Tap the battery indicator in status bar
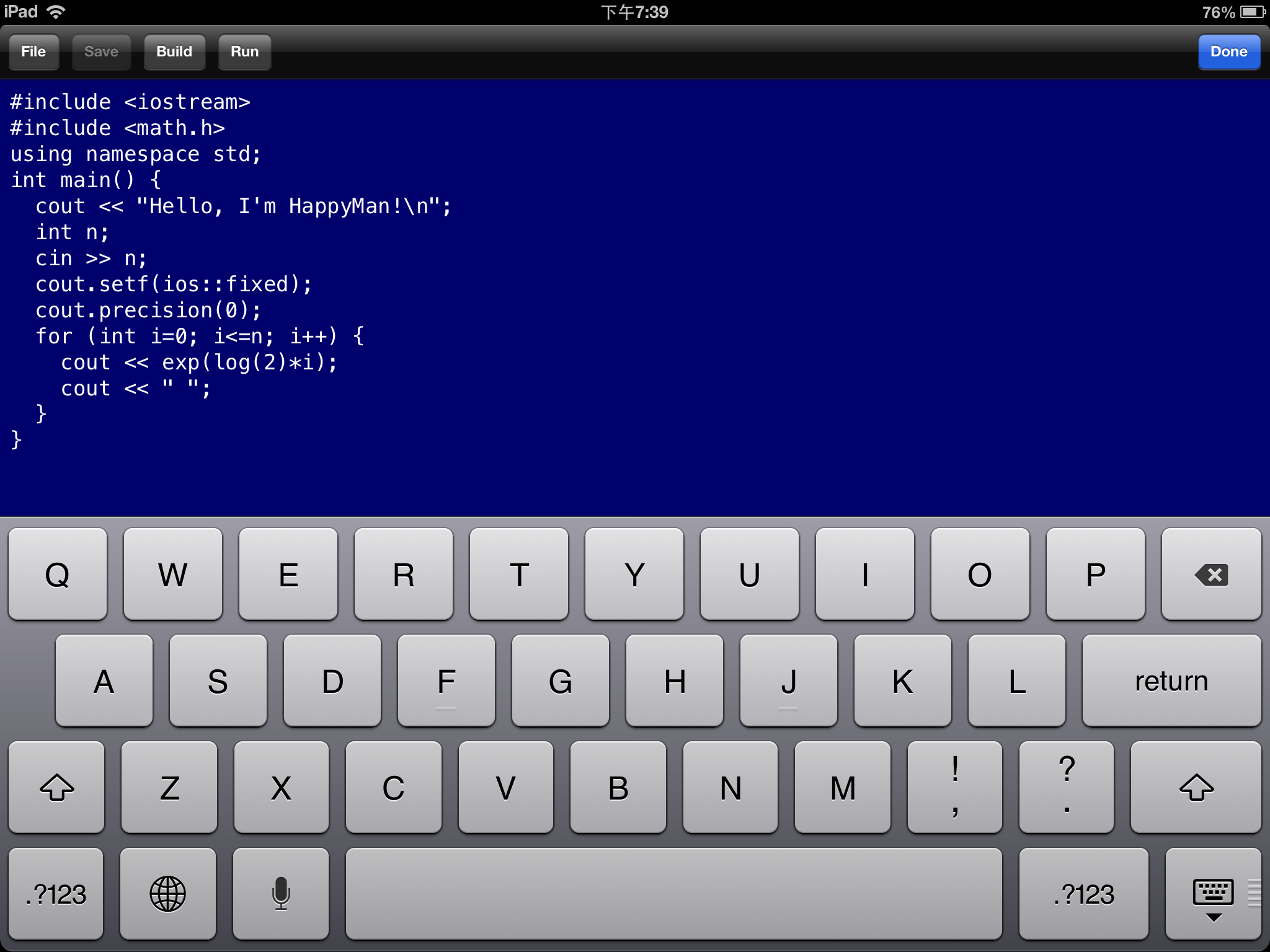The height and width of the screenshot is (952, 1270). [1251, 12]
